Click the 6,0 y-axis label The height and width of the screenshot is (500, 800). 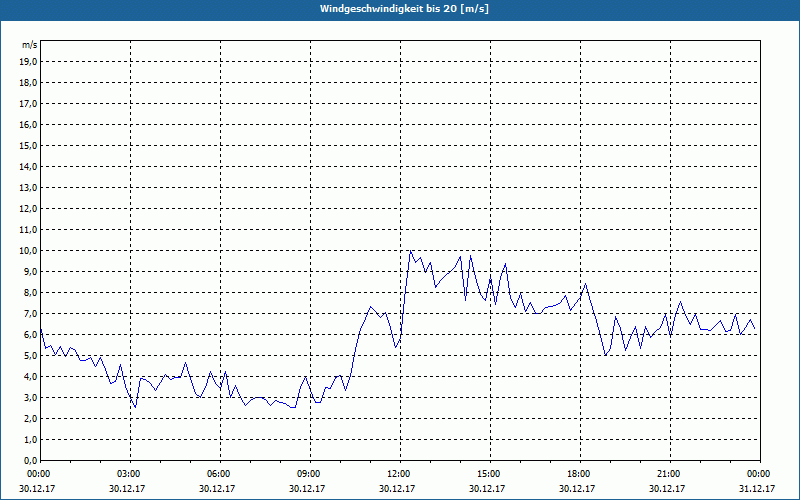(x=30, y=335)
